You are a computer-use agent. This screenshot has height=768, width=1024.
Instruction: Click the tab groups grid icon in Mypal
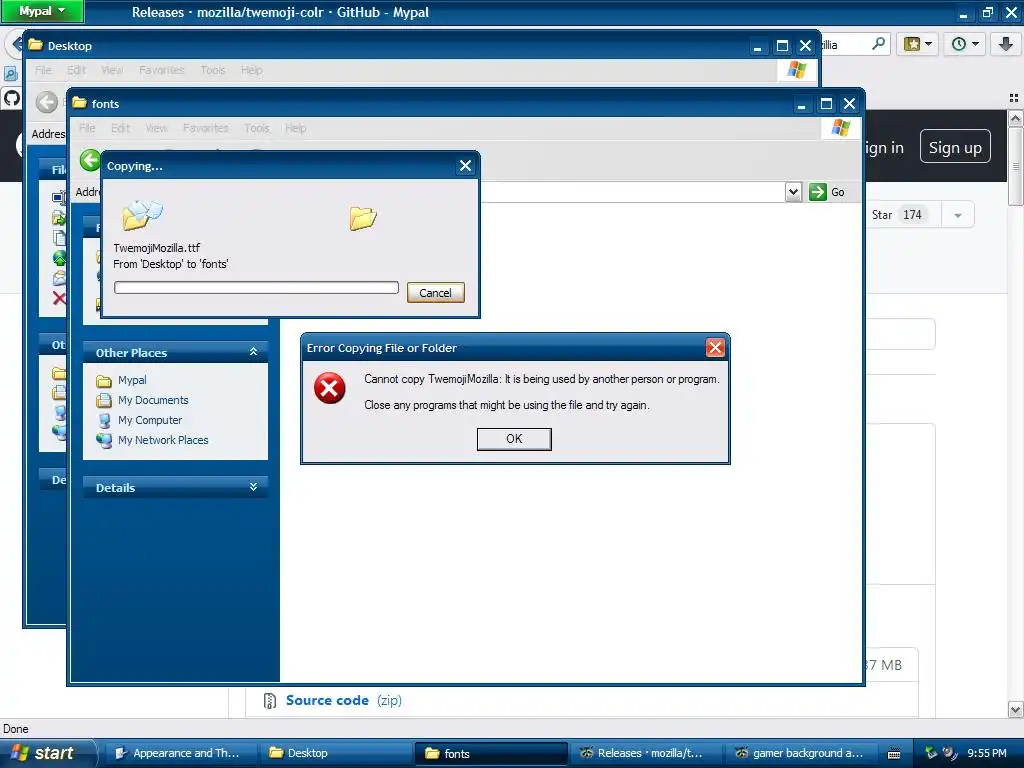click(1014, 98)
